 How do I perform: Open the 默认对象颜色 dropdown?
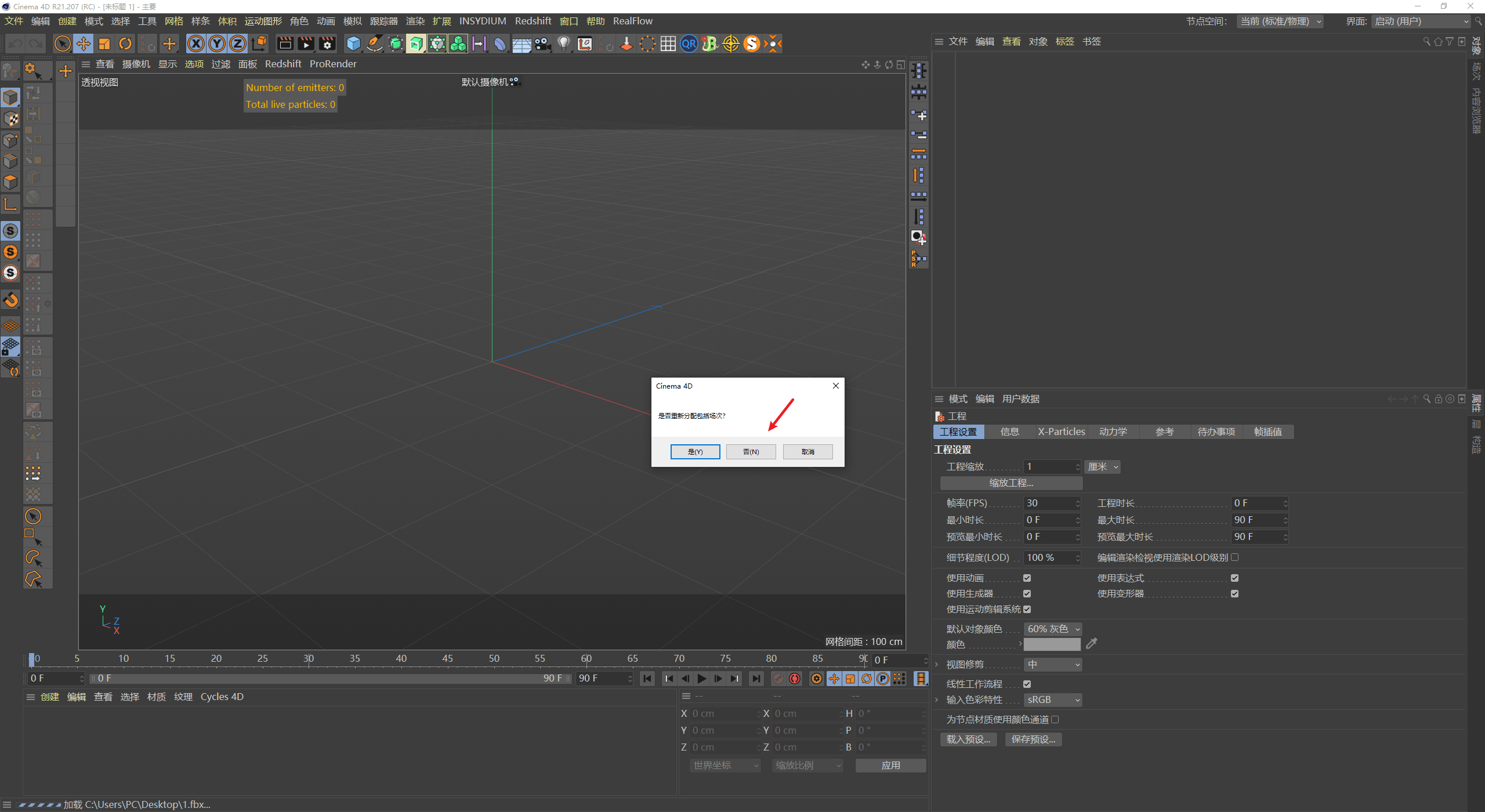(1052, 629)
